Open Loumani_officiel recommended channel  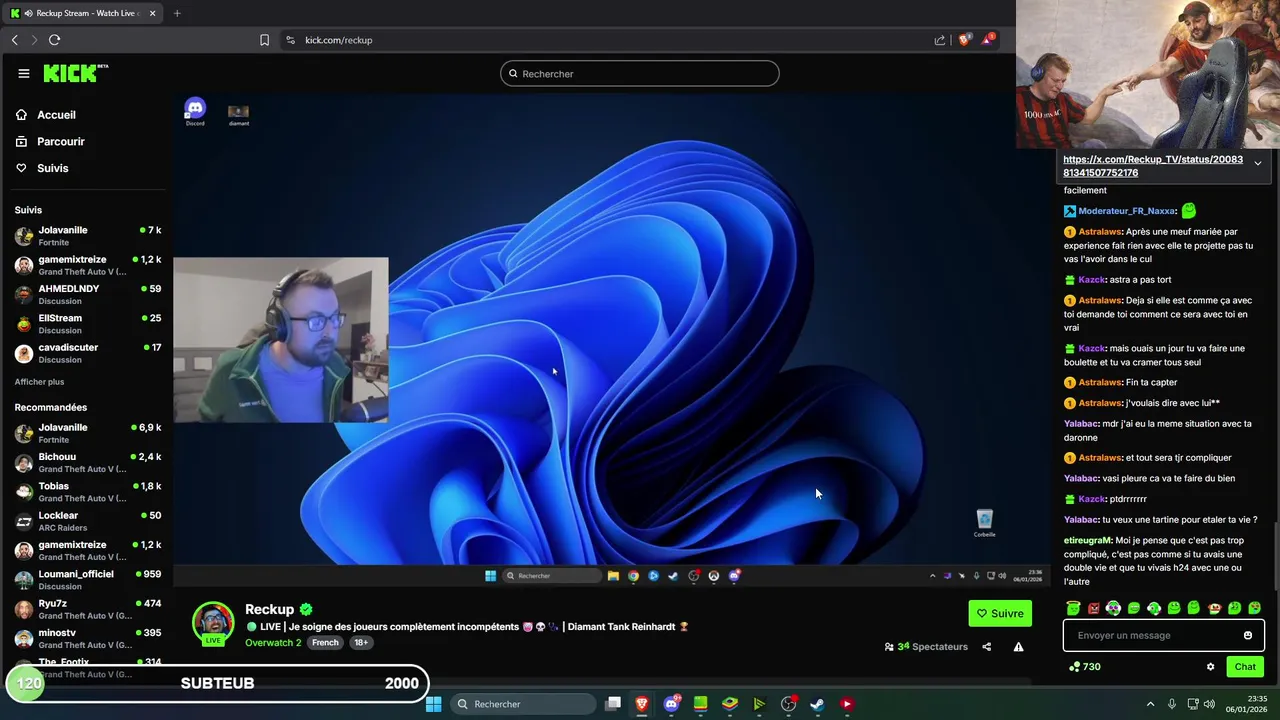(87, 580)
